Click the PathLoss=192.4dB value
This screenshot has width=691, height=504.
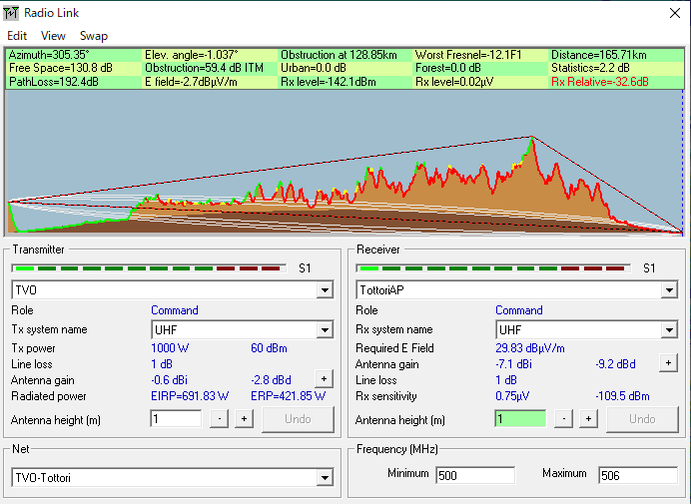click(54, 82)
